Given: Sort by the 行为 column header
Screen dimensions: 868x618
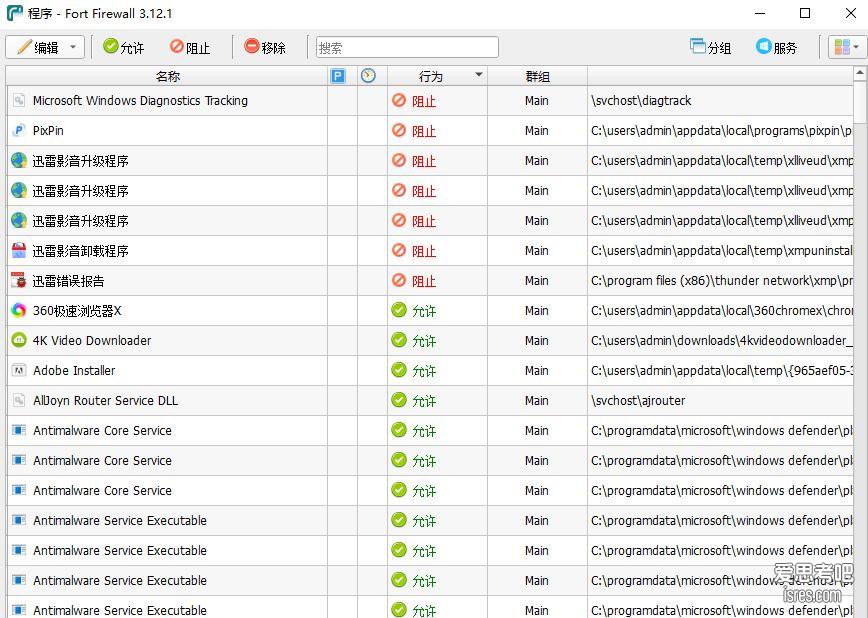Looking at the screenshot, I should [x=437, y=76].
